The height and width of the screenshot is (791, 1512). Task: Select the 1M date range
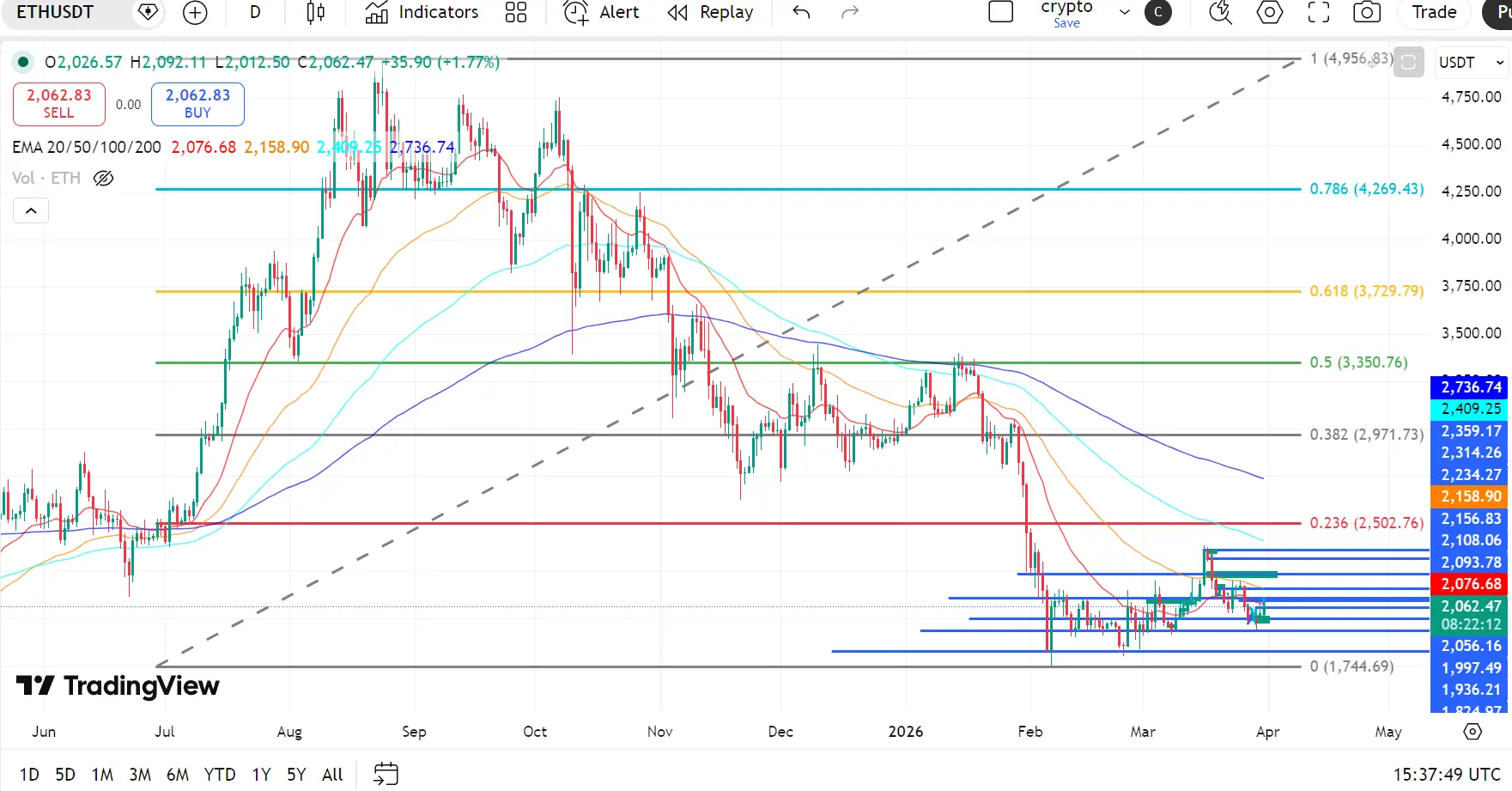tap(103, 775)
